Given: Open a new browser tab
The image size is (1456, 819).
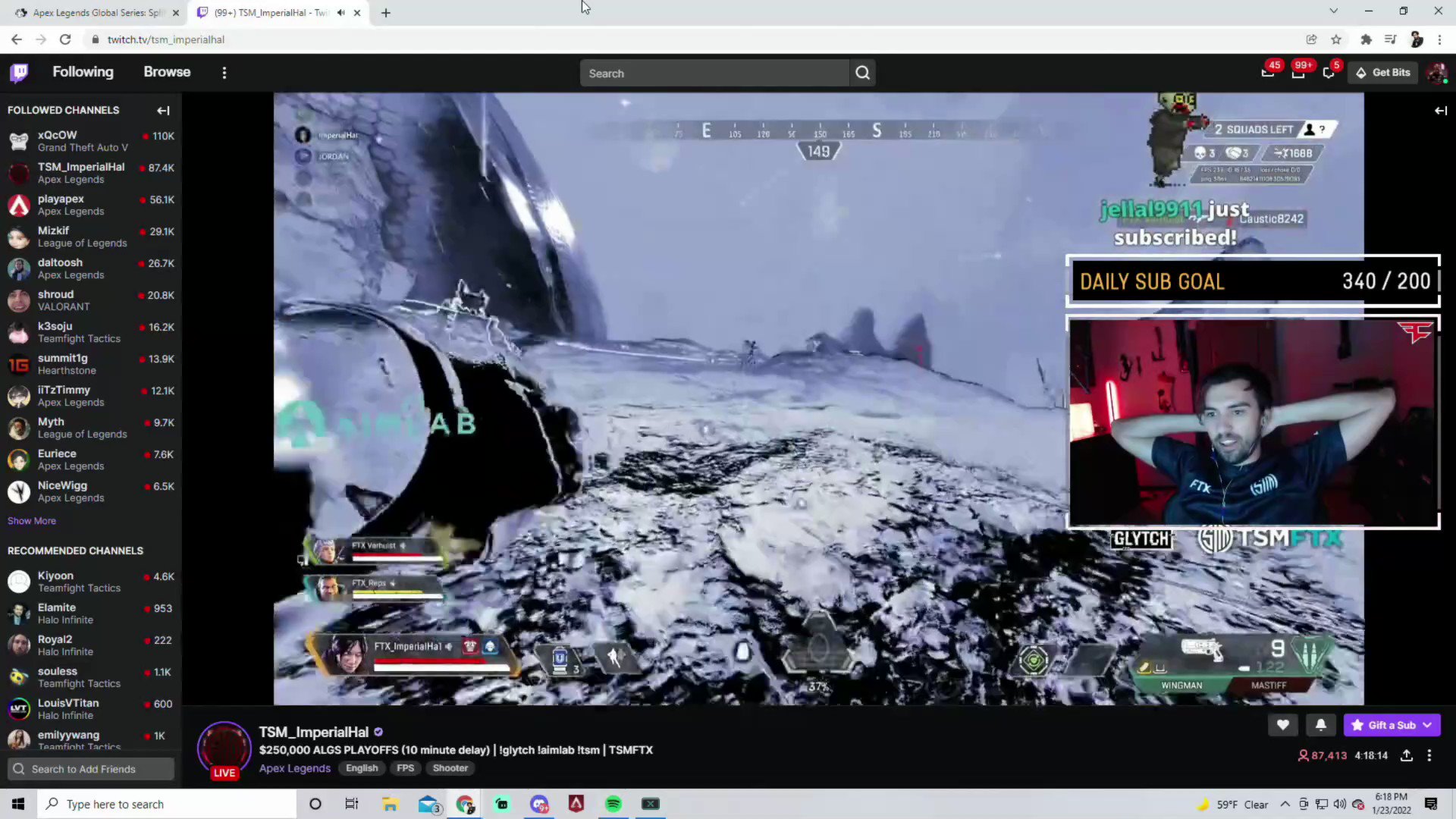Looking at the screenshot, I should pos(385,13).
